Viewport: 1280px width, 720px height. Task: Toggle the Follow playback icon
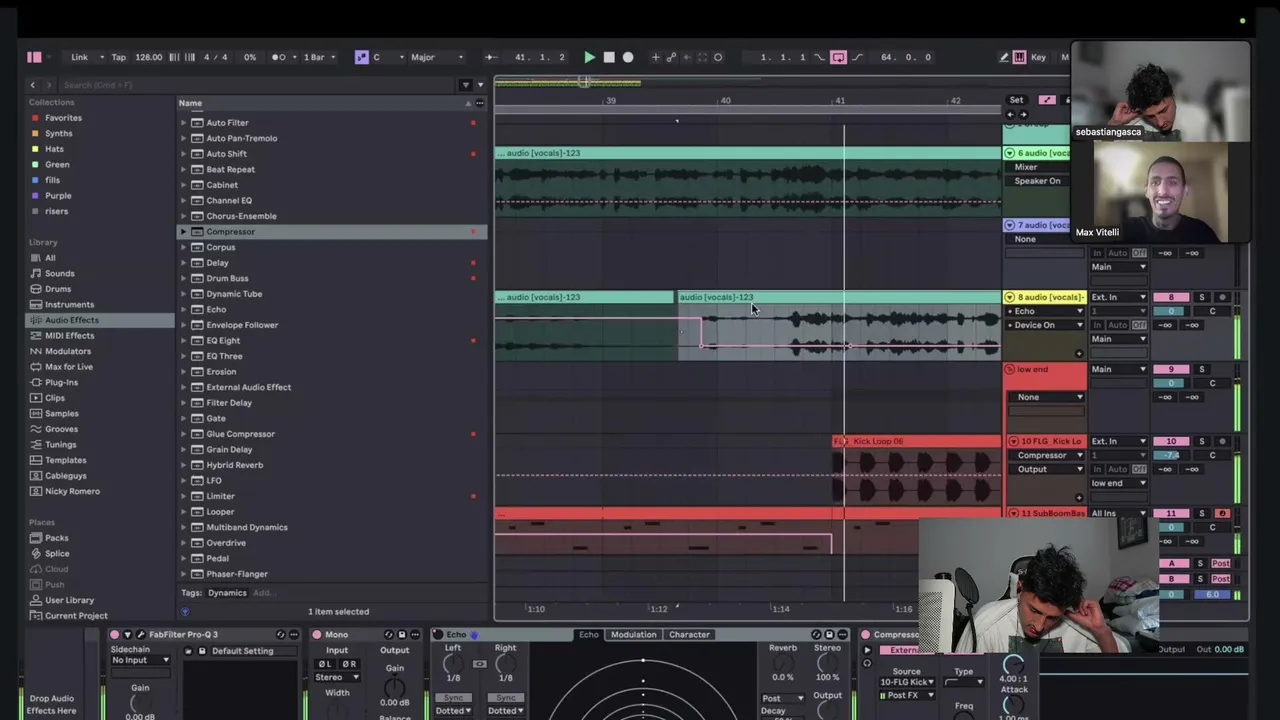[x=491, y=57]
